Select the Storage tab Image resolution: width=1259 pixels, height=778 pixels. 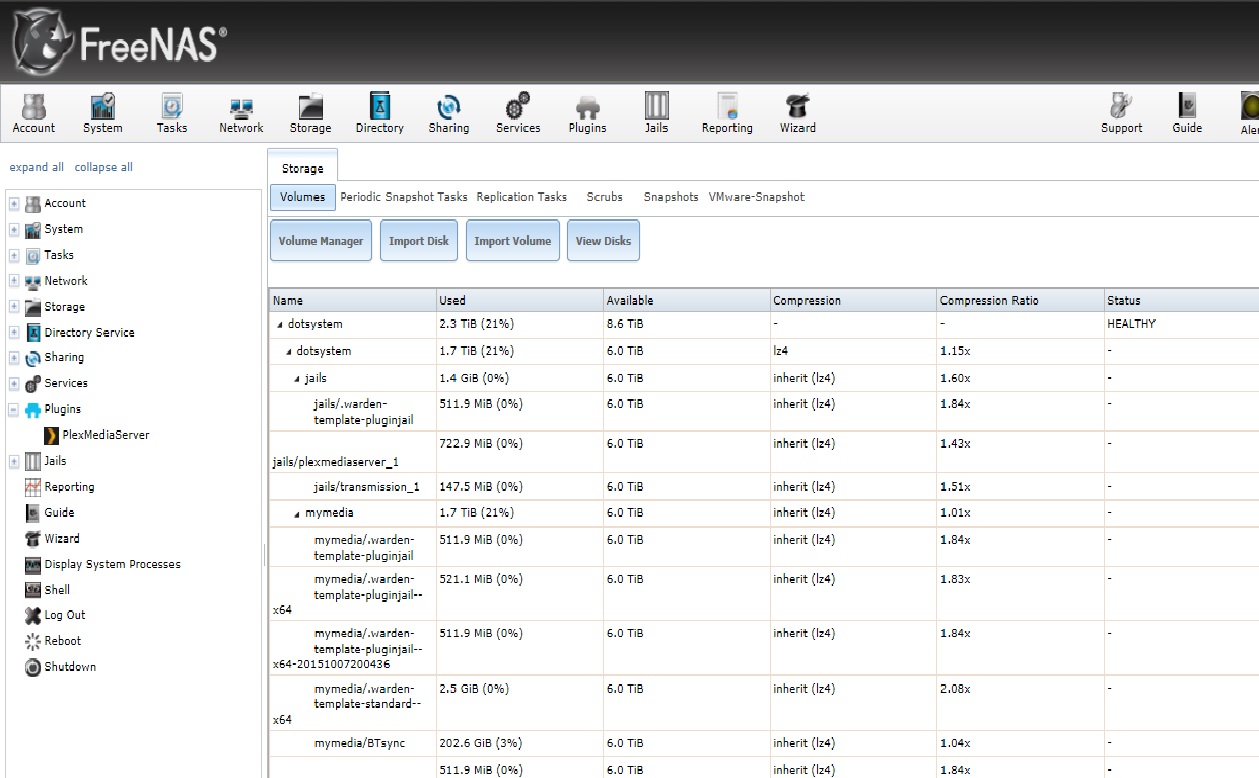click(x=302, y=168)
